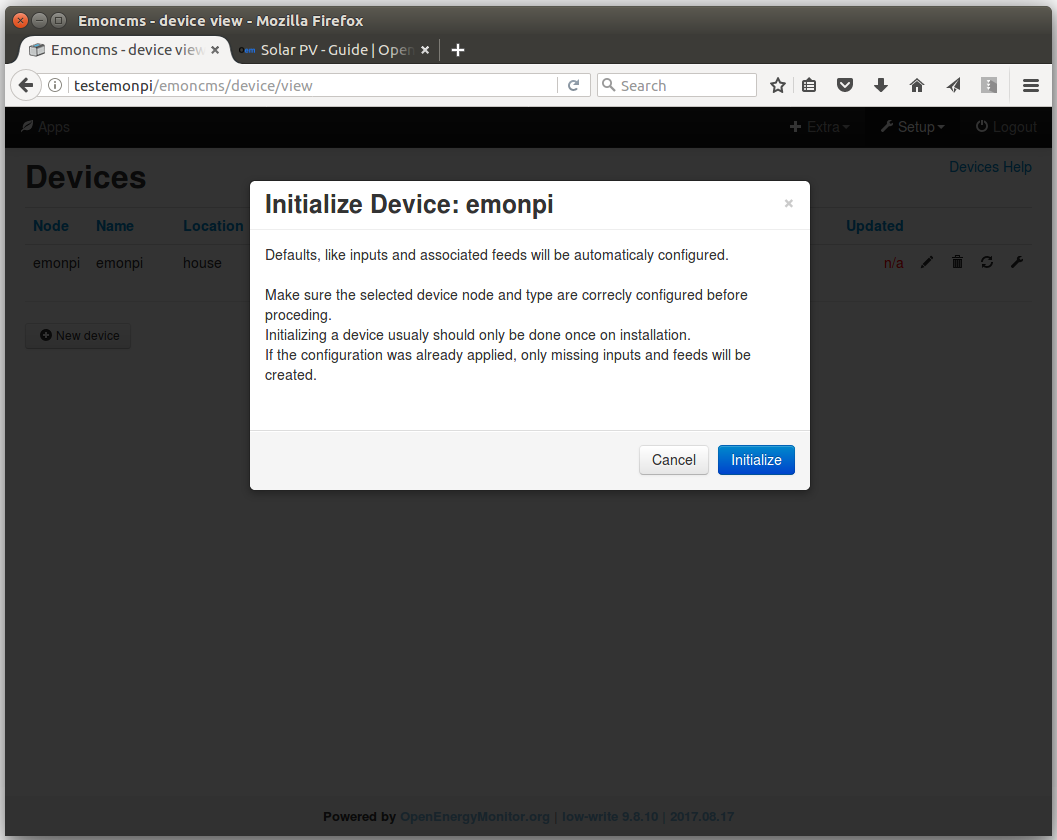Click the wrench configure icon in device row
The width and height of the screenshot is (1057, 840).
1017,262
